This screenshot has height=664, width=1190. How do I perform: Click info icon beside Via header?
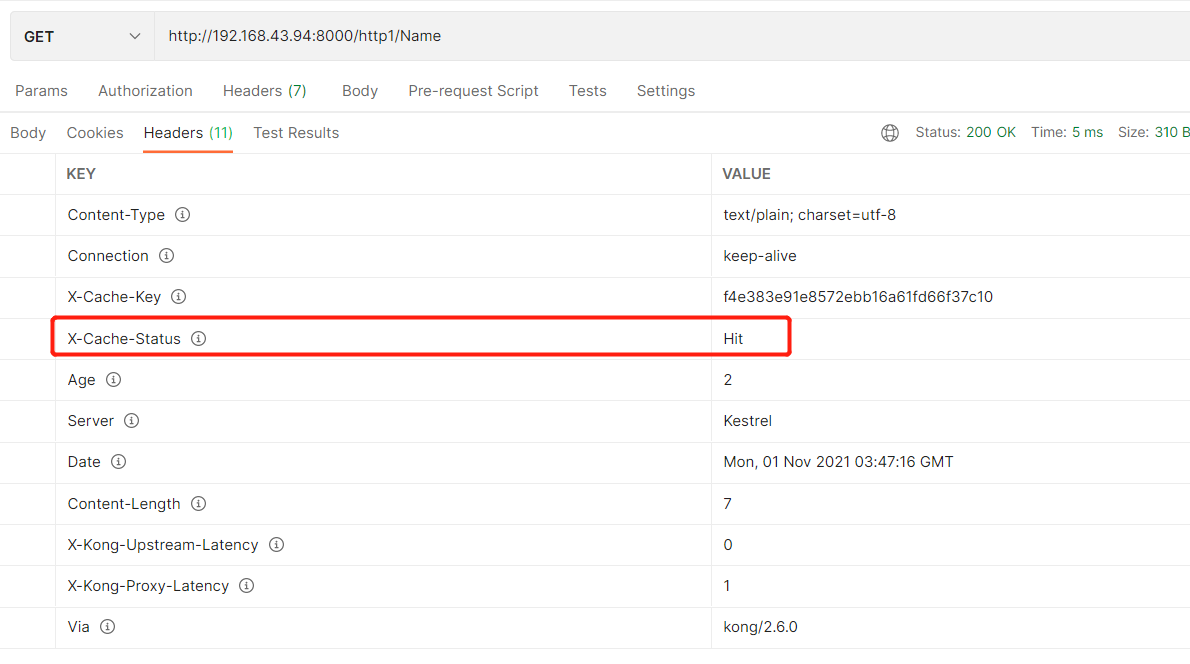pos(107,627)
